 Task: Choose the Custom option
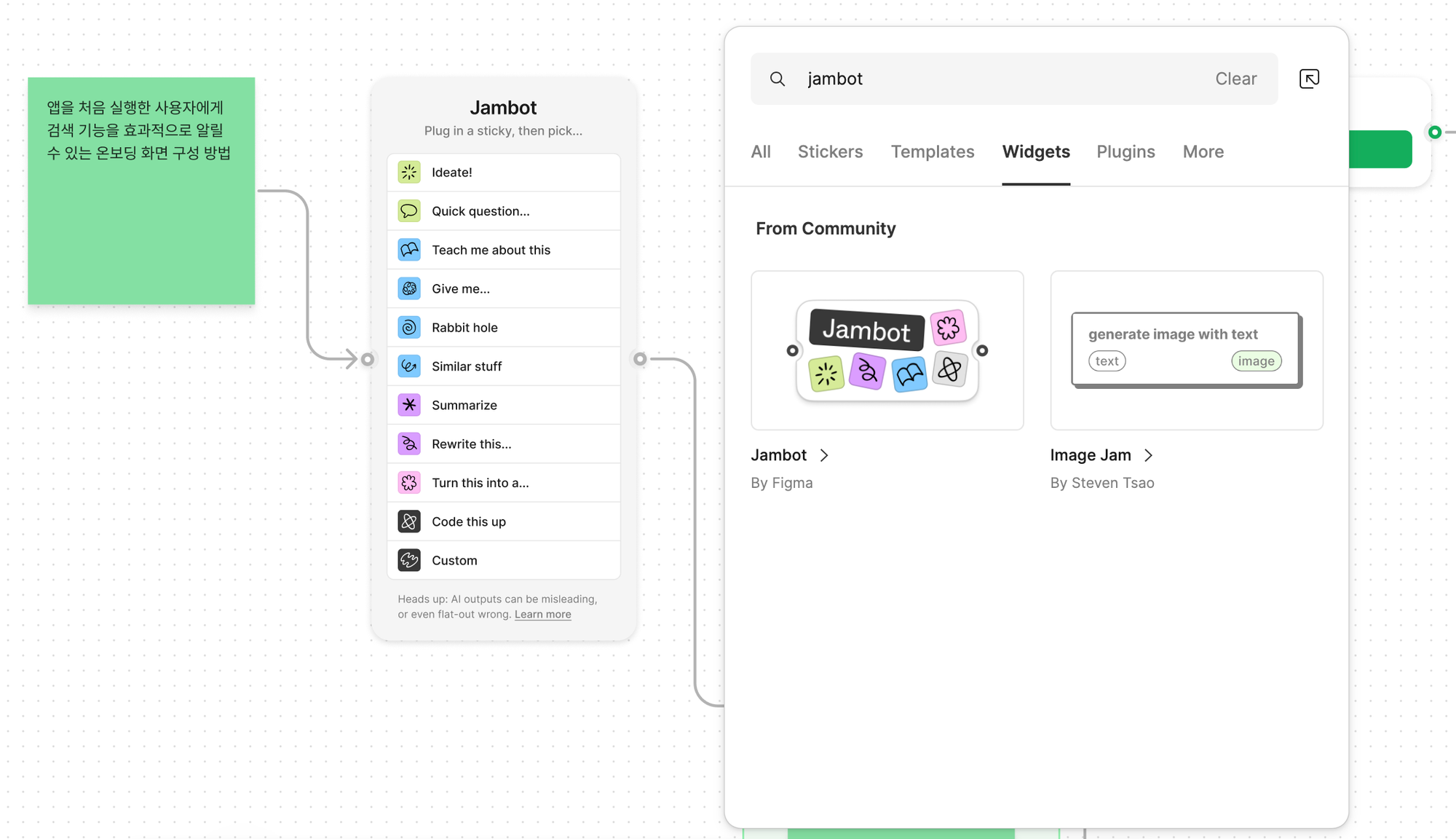504,560
